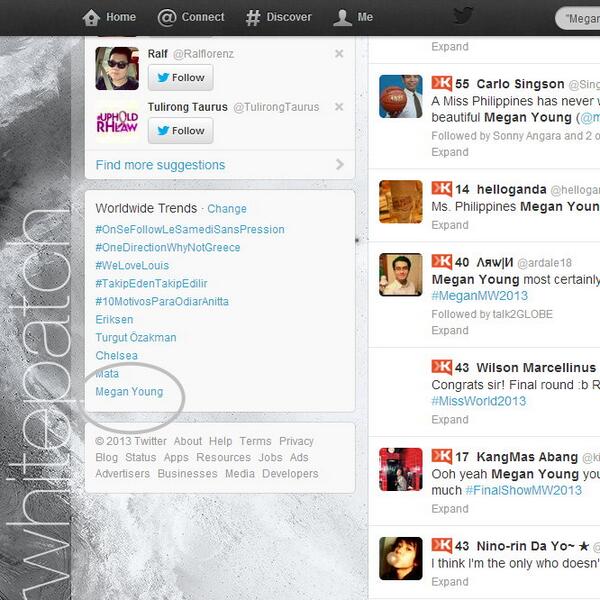Open Carlo Singson's profile name
This screenshot has height=600, width=600.
520,84
